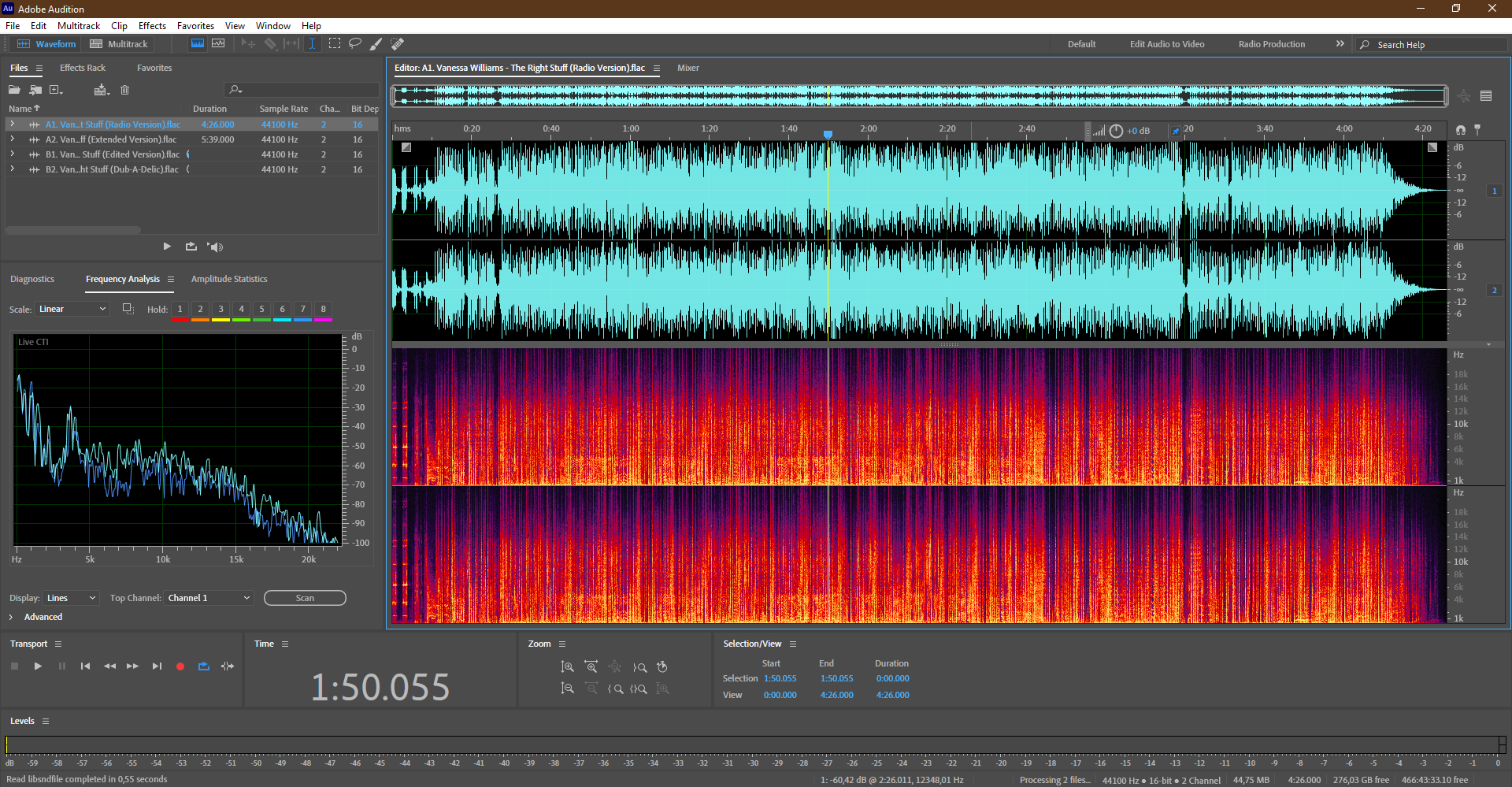Click Zoom Out Amplitude icon
Screen dimensions: 1512x787
pyautogui.click(x=567, y=689)
